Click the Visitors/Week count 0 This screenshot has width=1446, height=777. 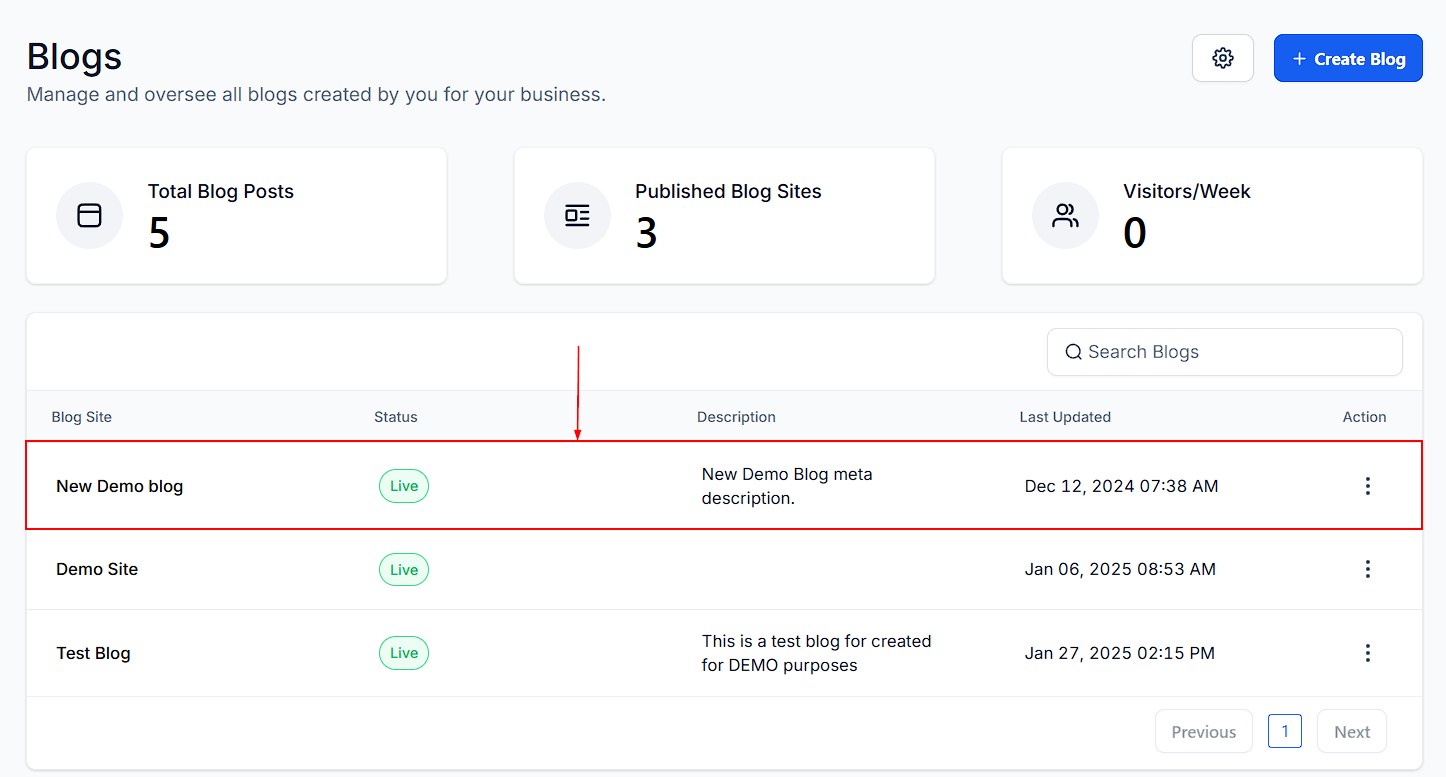point(1134,233)
